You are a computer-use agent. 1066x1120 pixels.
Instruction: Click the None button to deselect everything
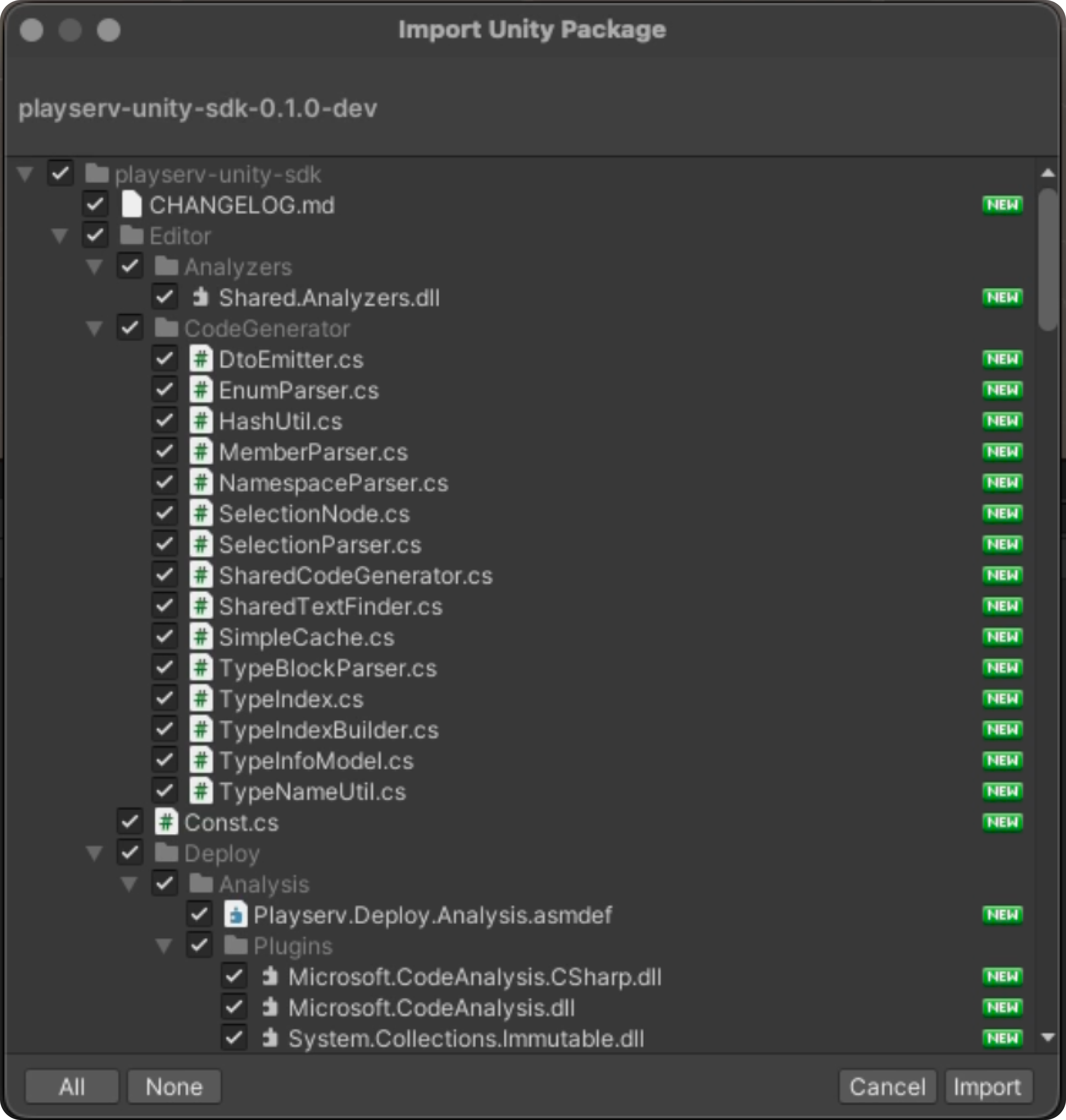(x=174, y=1086)
